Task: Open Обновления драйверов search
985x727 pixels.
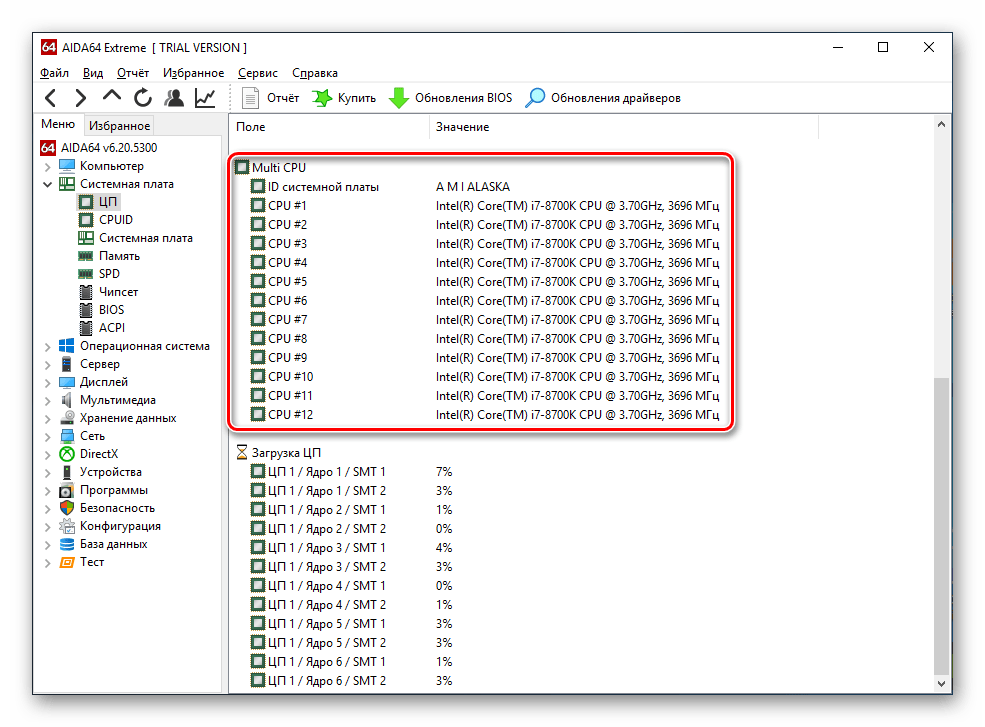Action: pyautogui.click(x=604, y=98)
